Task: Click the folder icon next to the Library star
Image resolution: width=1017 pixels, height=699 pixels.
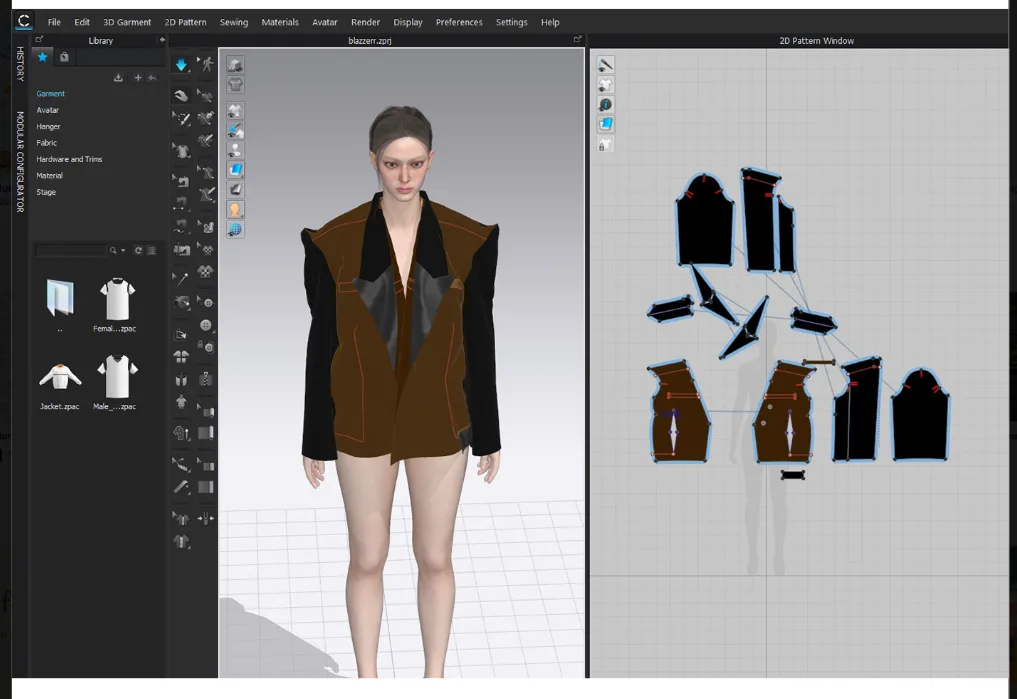Action: pos(63,57)
